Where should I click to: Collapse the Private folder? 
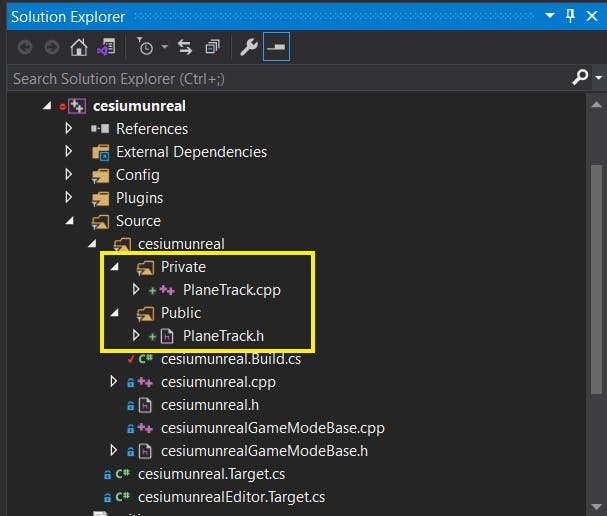(115, 267)
